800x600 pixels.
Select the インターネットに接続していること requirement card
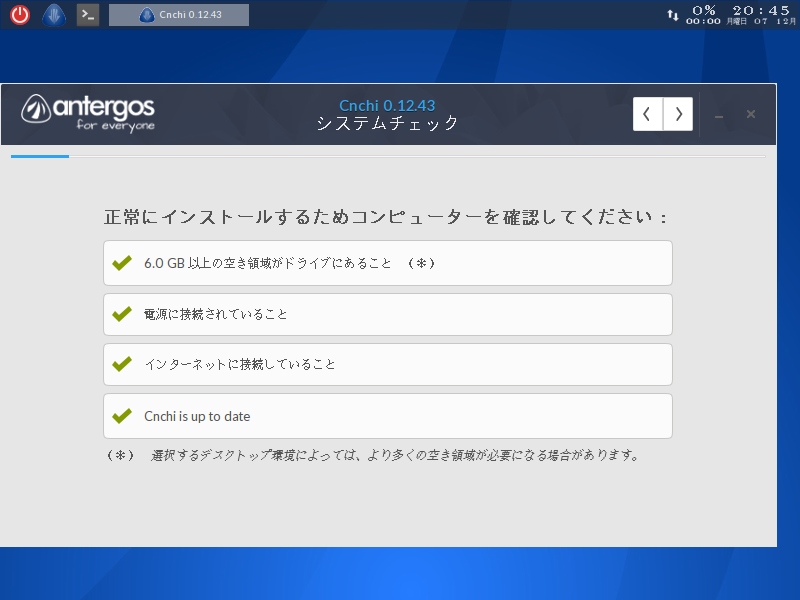point(388,364)
